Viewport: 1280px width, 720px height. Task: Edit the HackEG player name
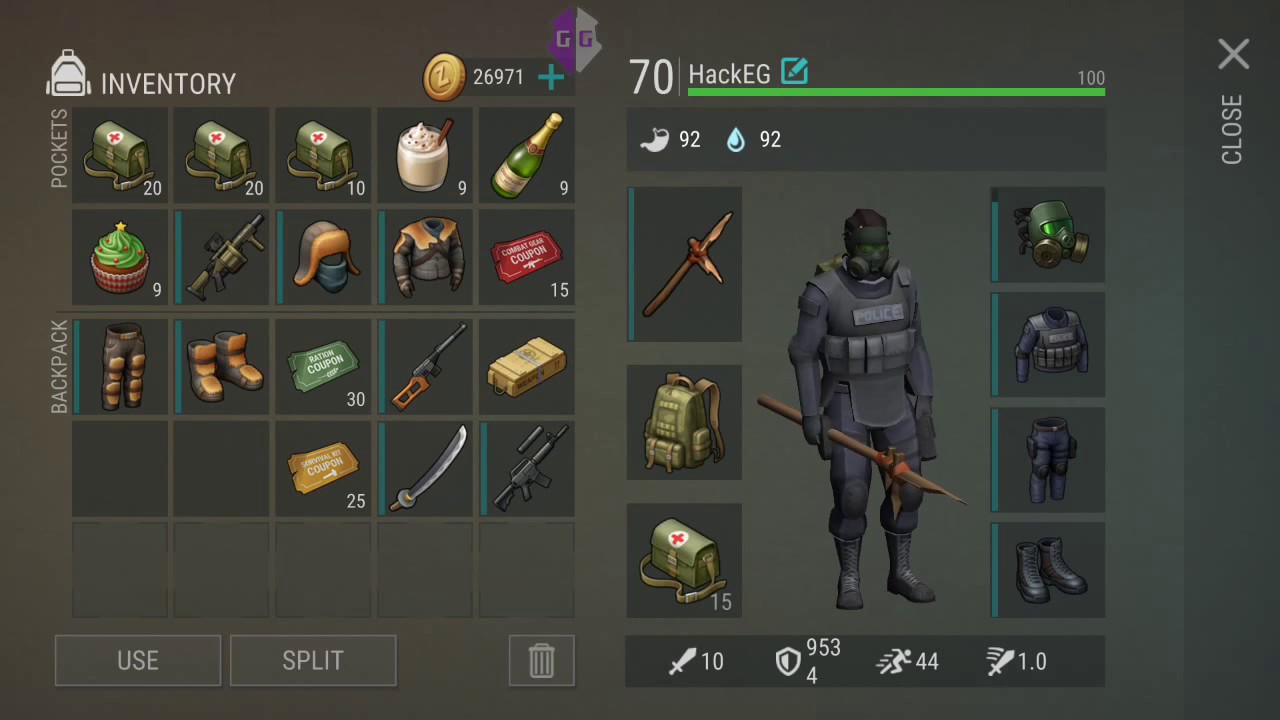(x=794, y=72)
